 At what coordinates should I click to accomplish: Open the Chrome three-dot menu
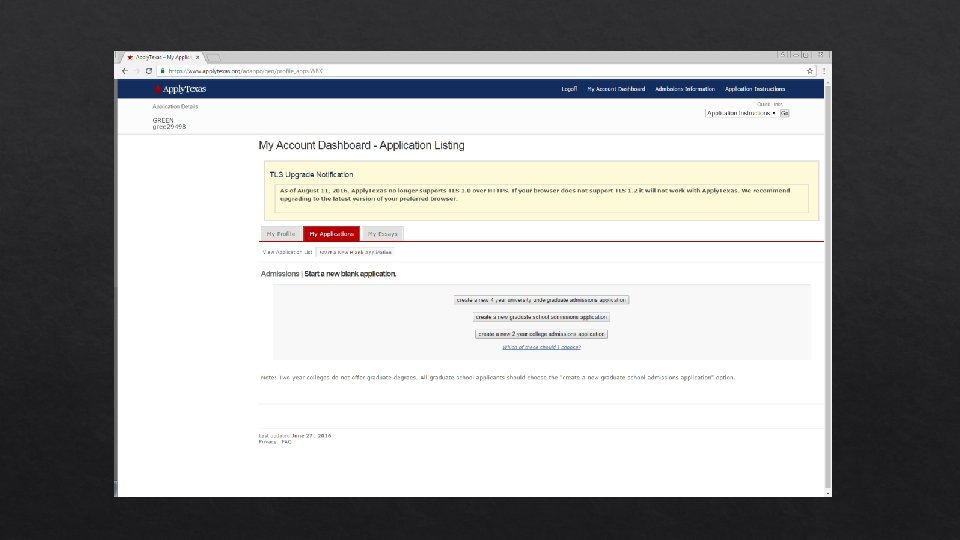pyautogui.click(x=823, y=71)
